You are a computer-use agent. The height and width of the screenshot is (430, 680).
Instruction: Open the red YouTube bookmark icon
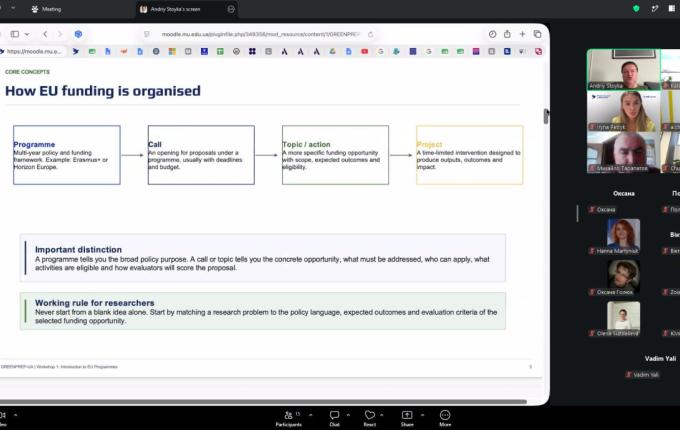coord(364,52)
